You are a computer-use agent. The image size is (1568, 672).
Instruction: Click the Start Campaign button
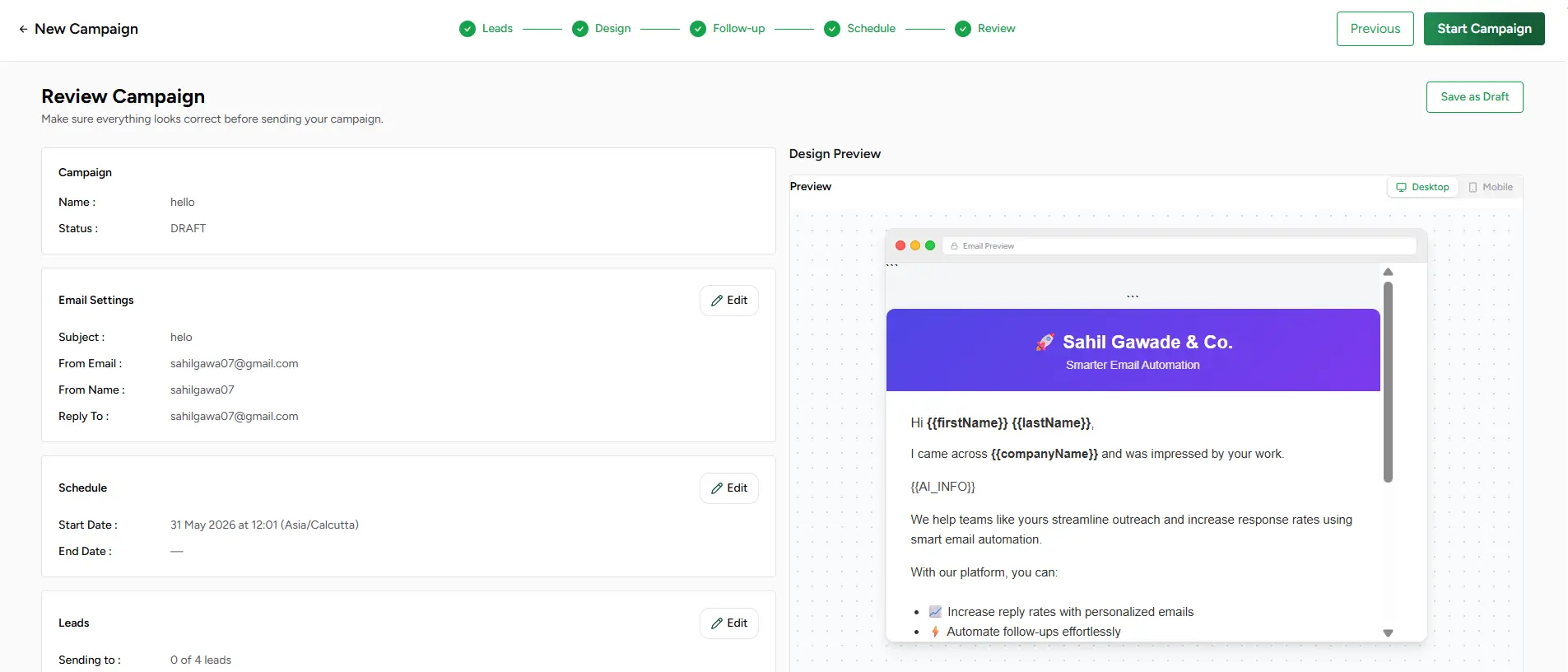pos(1484,29)
